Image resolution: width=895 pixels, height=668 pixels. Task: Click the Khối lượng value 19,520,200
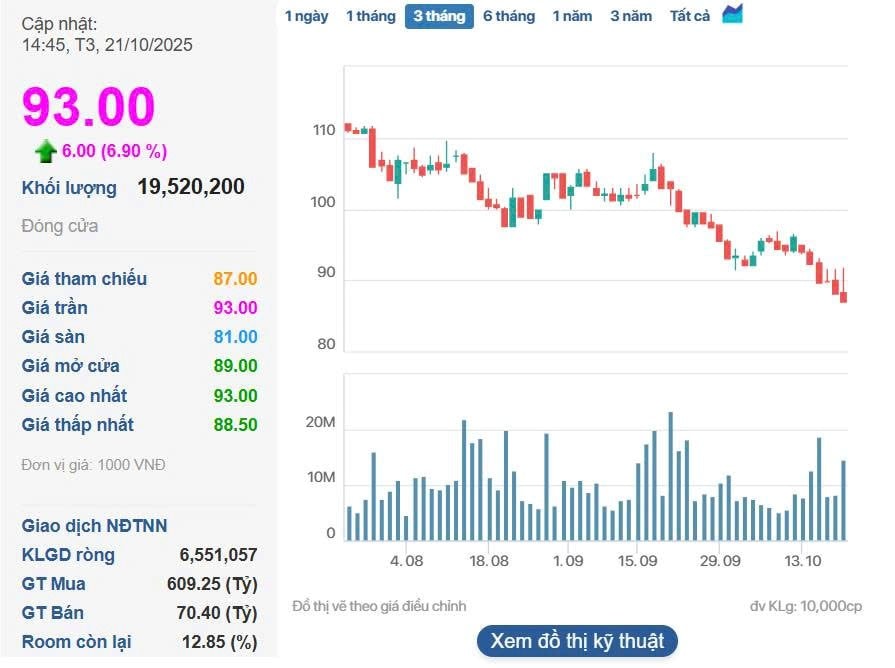point(191,187)
